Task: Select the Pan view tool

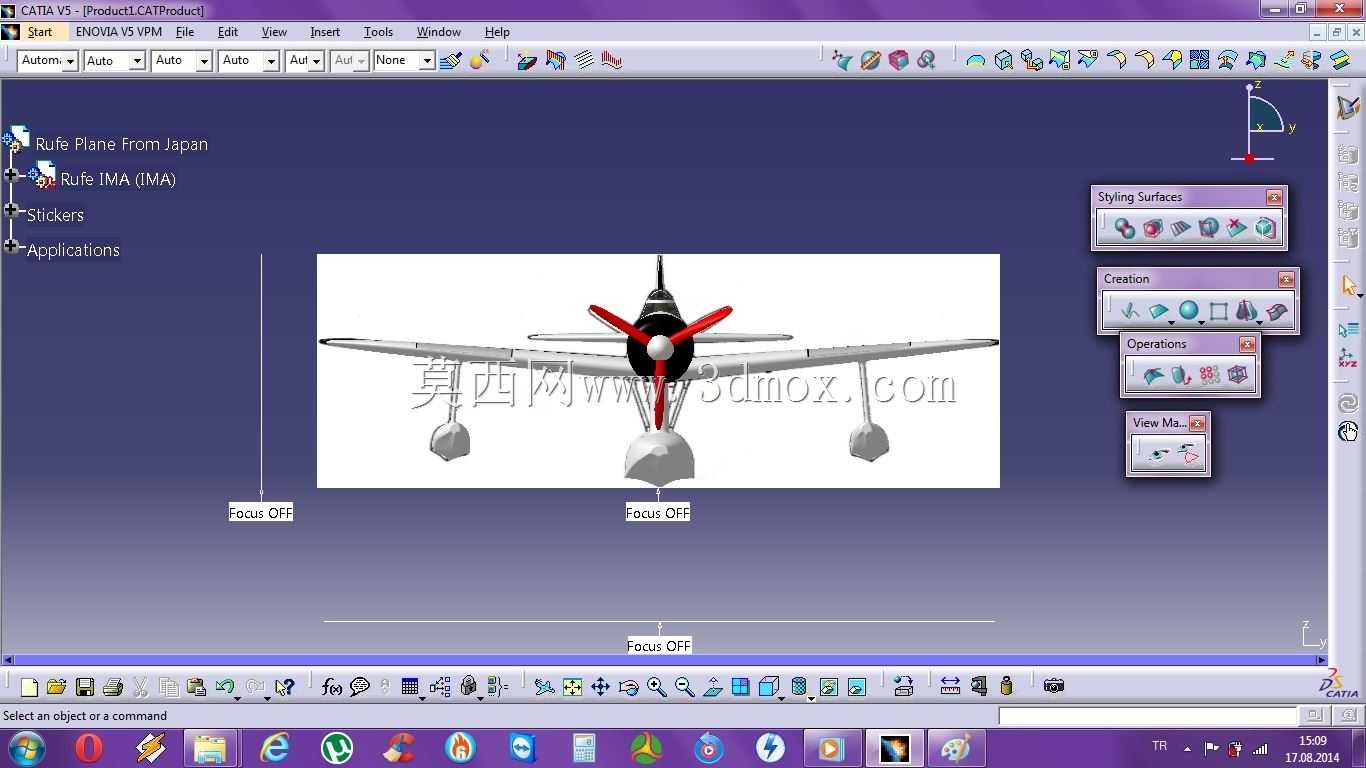Action: coord(600,687)
